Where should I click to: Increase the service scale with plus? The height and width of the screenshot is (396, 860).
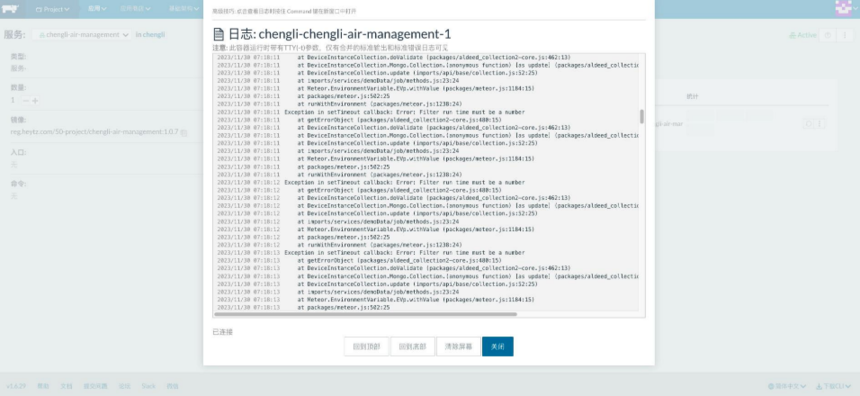tap(35, 100)
